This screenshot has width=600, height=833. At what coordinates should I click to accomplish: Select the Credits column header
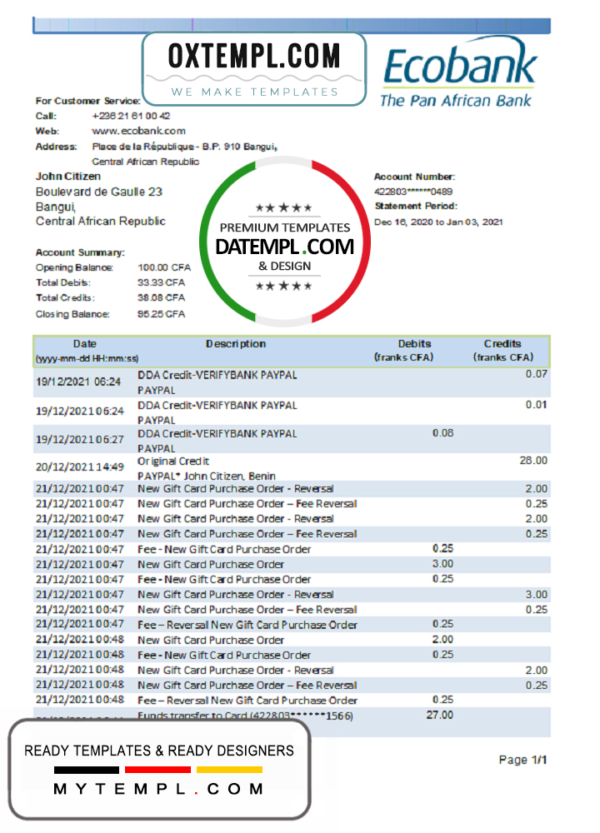click(x=503, y=344)
